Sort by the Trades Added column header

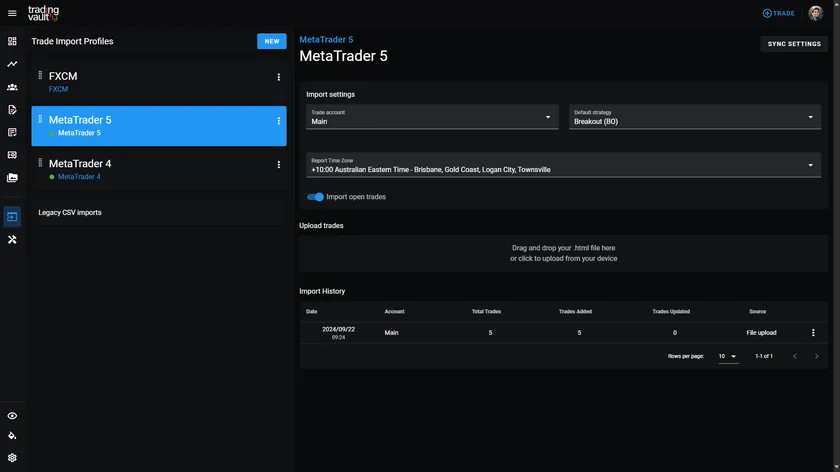pos(575,311)
